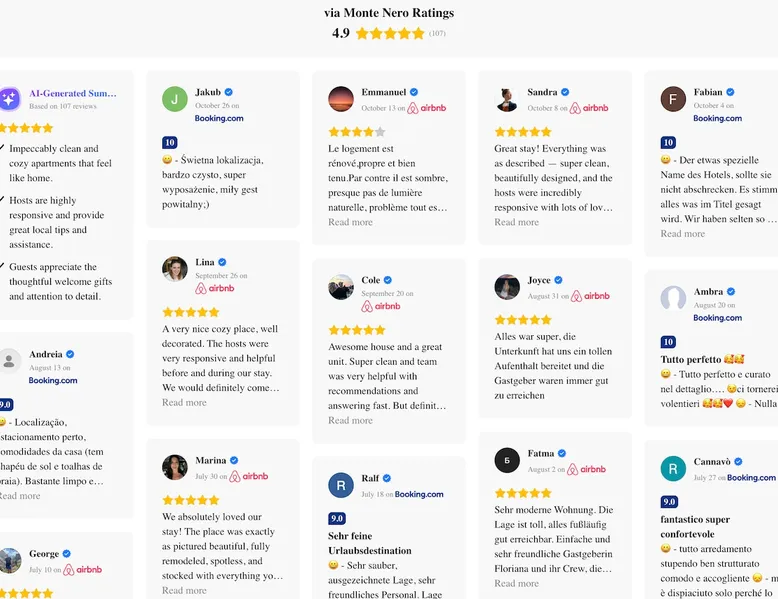Image resolution: width=778 pixels, height=599 pixels.
Task: Click the Booking.com logo on Ralf's review
Action: pos(419,494)
